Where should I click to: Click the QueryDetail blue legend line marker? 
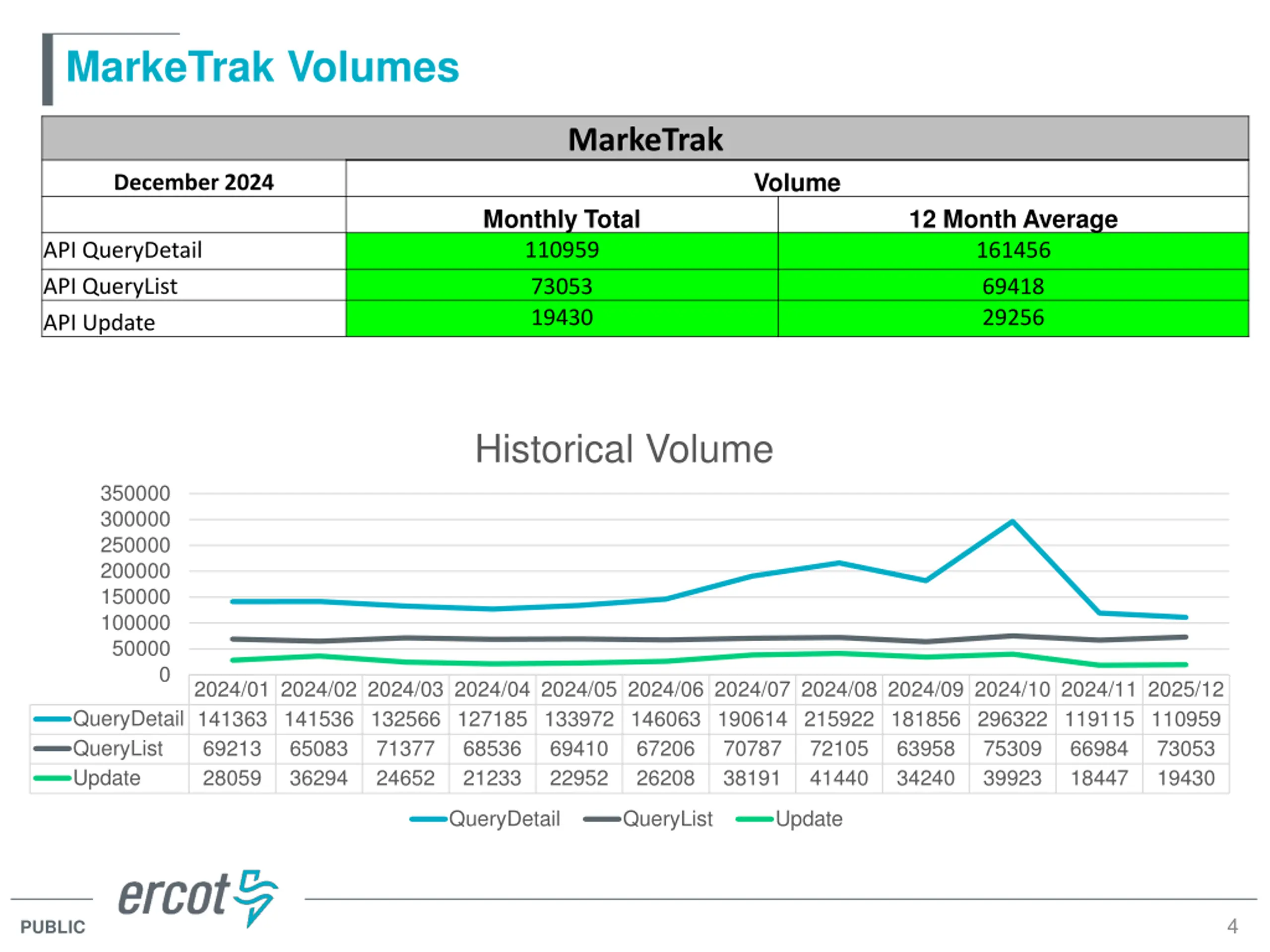click(428, 819)
